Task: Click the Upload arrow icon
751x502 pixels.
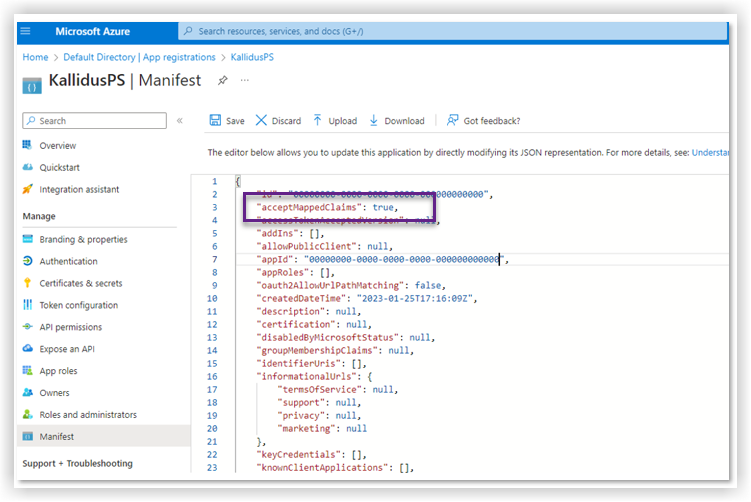Action: pyautogui.click(x=318, y=120)
